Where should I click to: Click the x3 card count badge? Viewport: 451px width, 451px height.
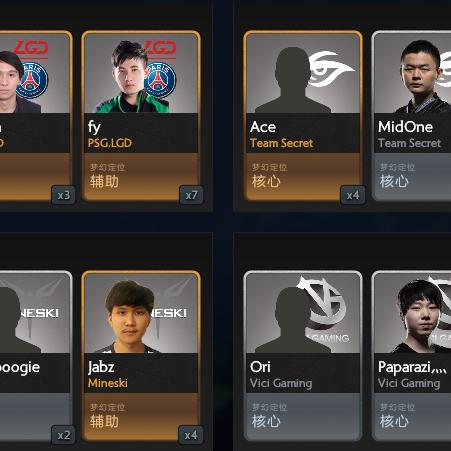(x=64, y=195)
